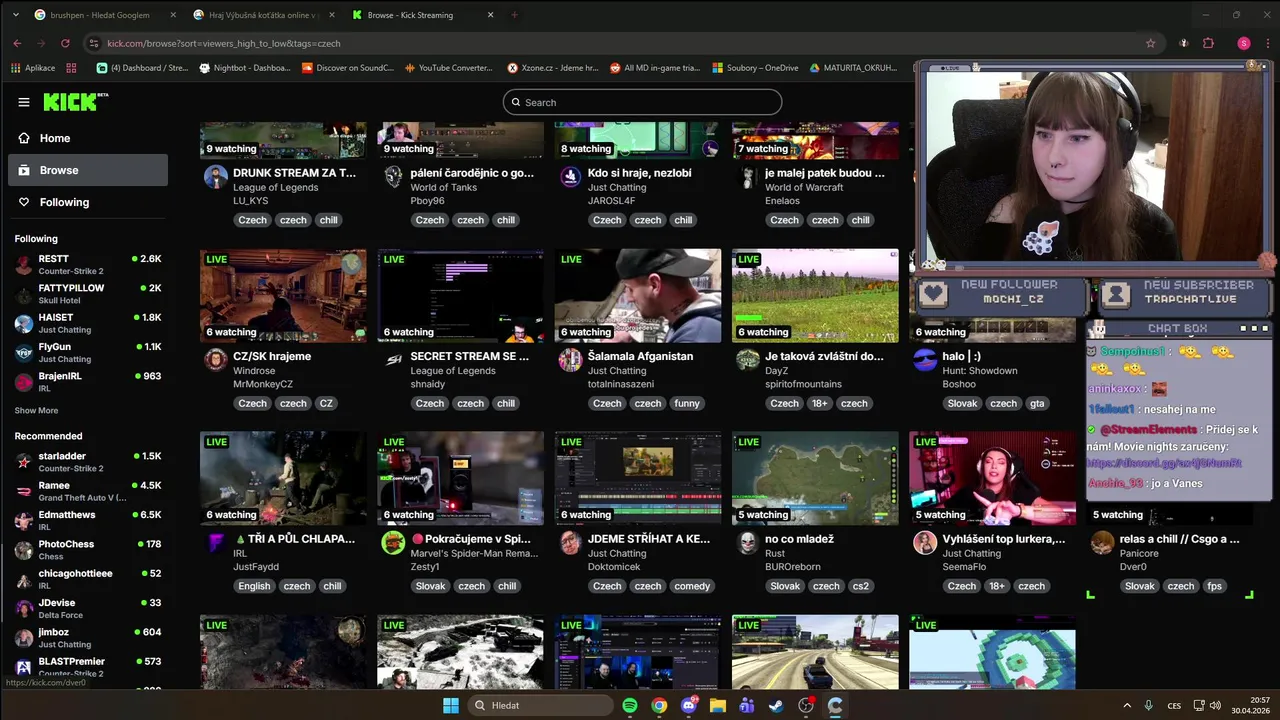This screenshot has height=720, width=1280.
Task: Open DayZ category link
Action: (x=777, y=371)
